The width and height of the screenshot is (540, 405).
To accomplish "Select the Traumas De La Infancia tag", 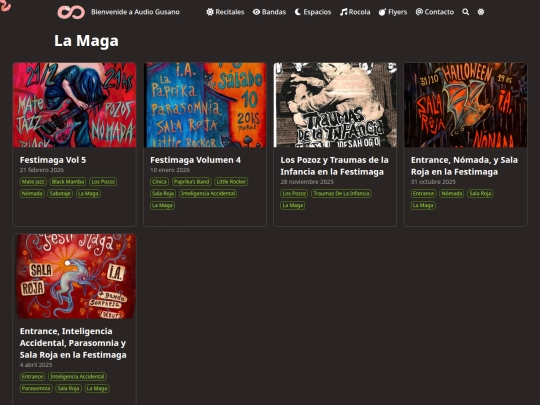I will [341, 194].
